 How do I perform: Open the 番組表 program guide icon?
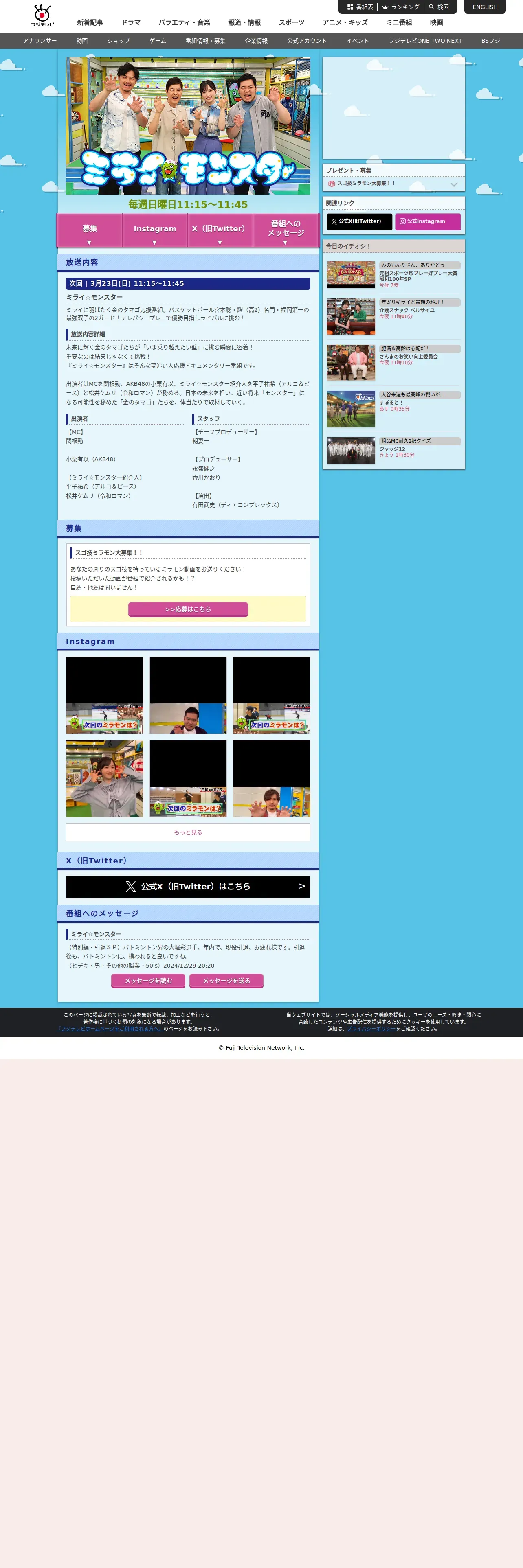(x=360, y=7)
